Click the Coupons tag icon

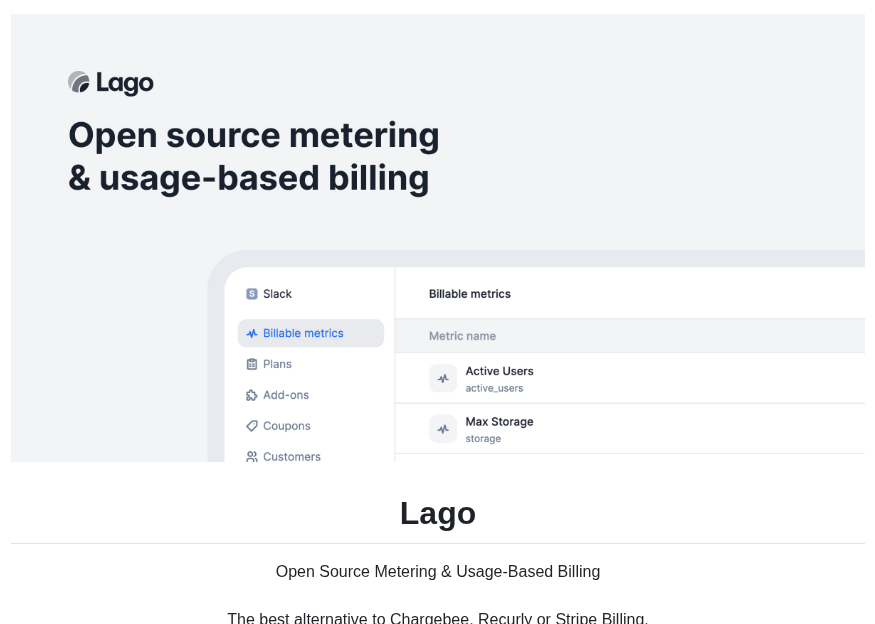252,426
